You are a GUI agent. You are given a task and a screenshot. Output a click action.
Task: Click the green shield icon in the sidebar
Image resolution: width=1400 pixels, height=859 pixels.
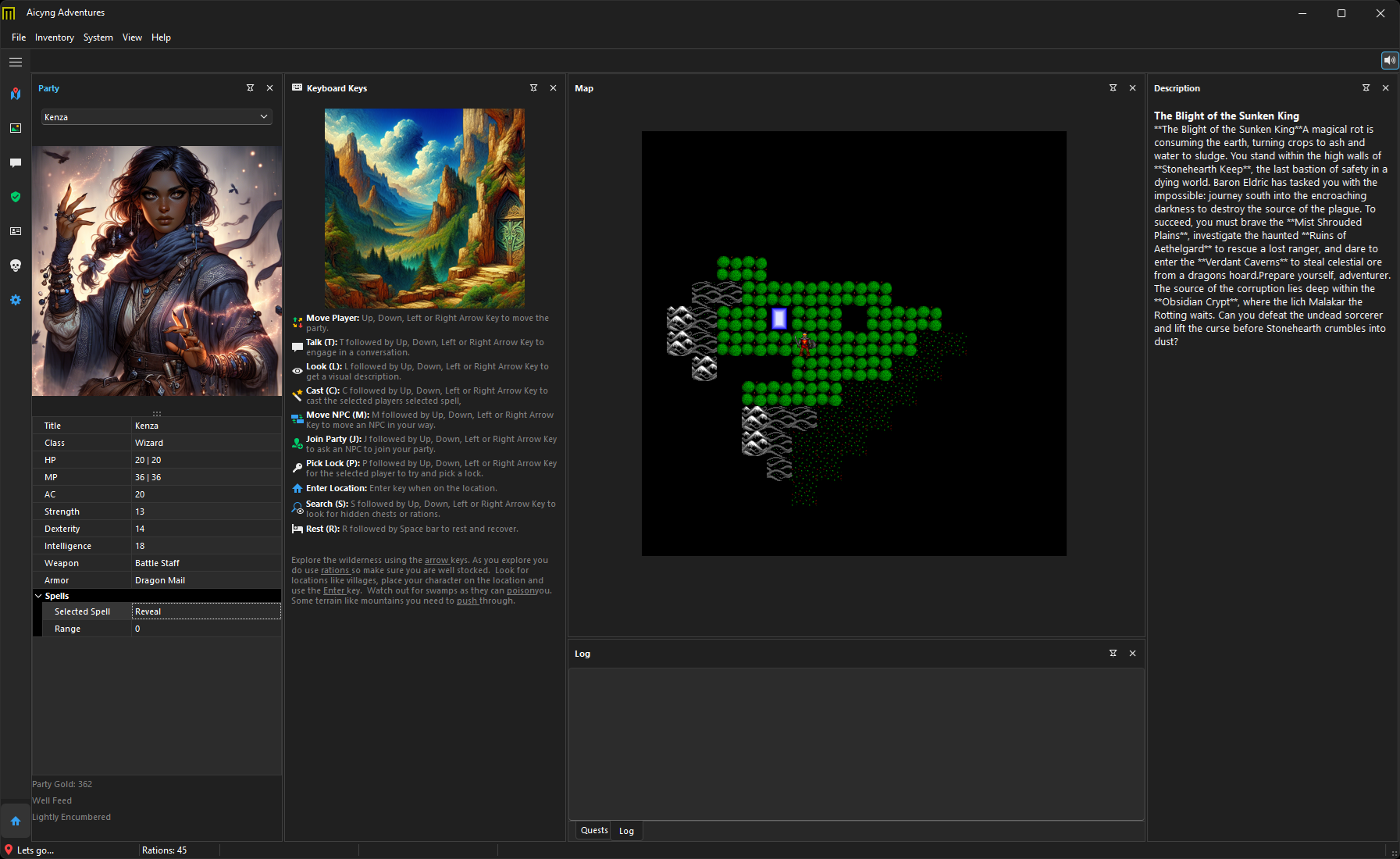[x=16, y=197]
